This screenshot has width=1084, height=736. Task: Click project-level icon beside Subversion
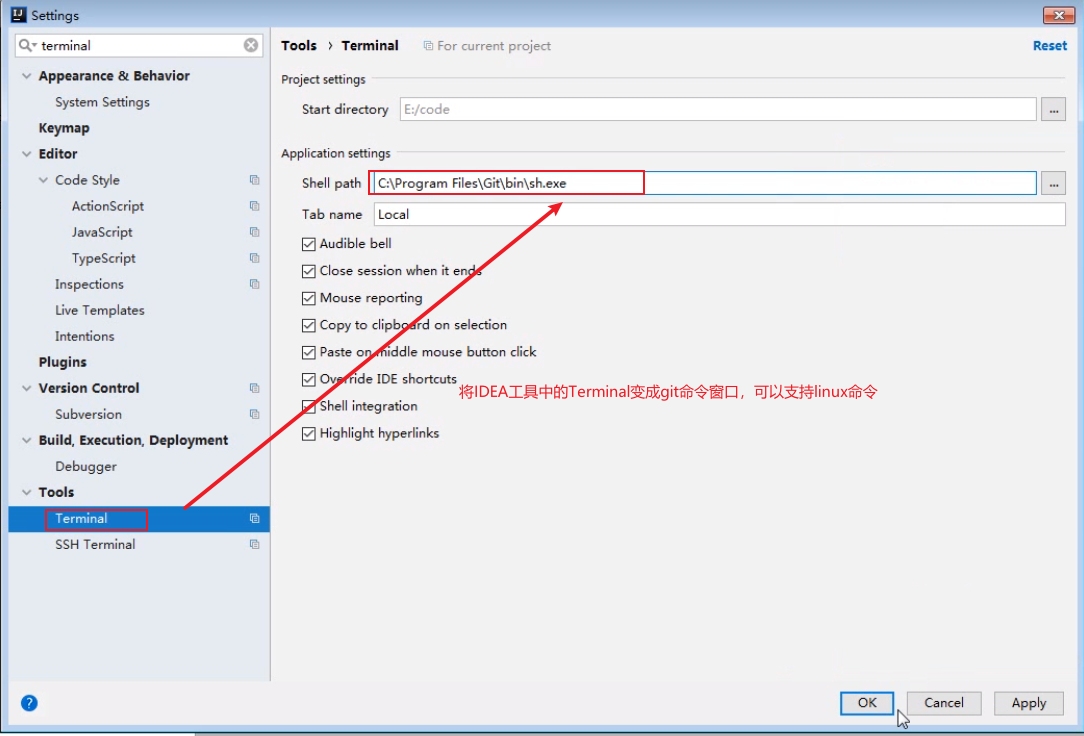click(254, 414)
